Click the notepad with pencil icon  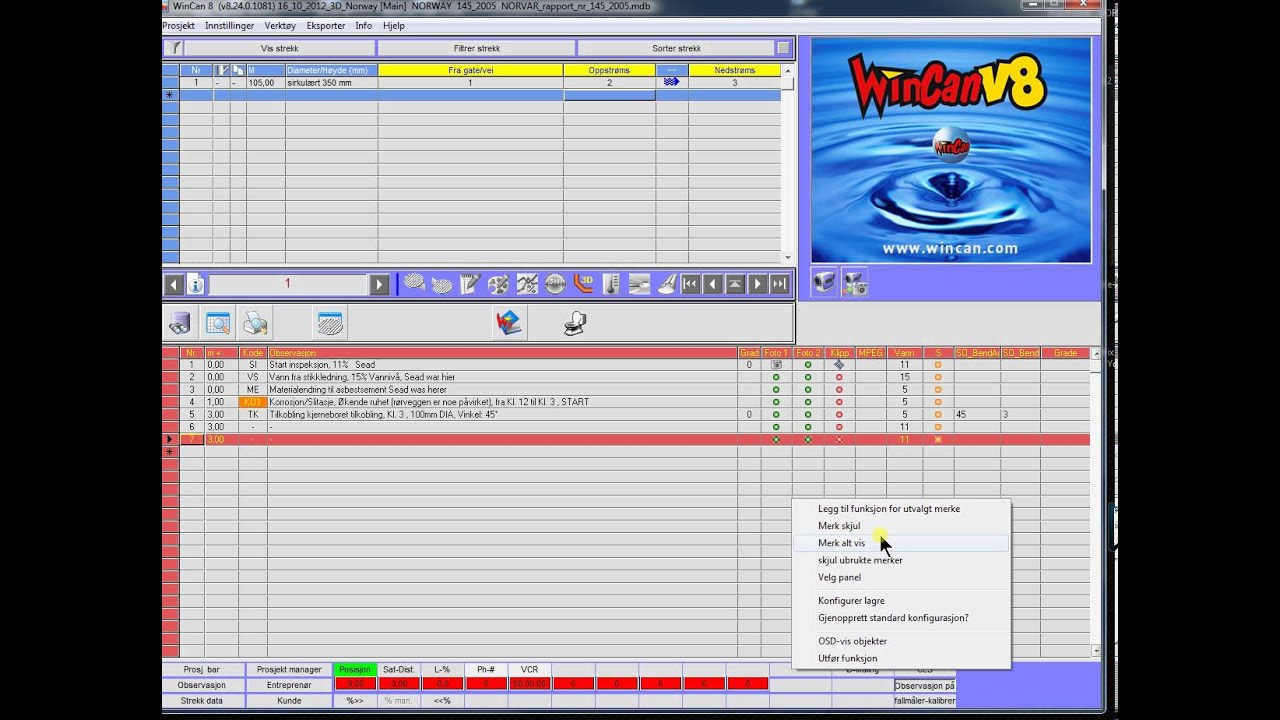click(x=470, y=285)
